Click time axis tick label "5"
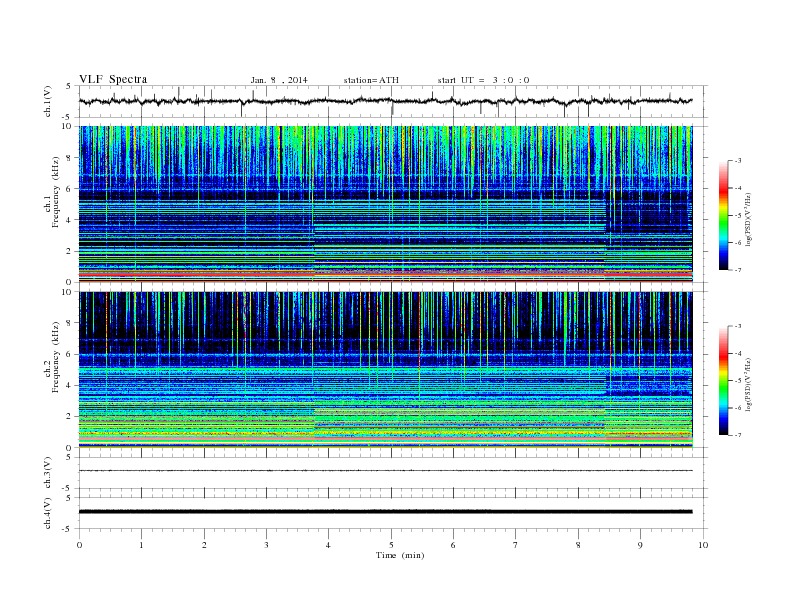 click(391, 545)
